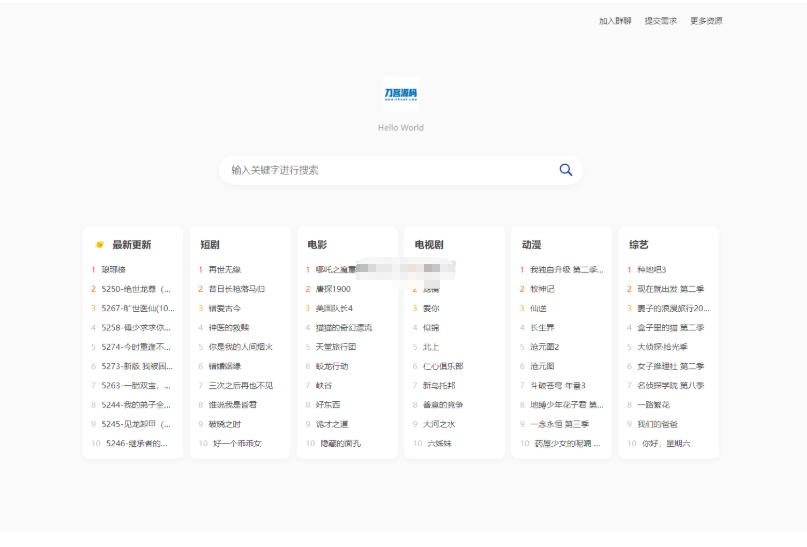
Task: Click the 动漫 category heading
Action: 531,245
